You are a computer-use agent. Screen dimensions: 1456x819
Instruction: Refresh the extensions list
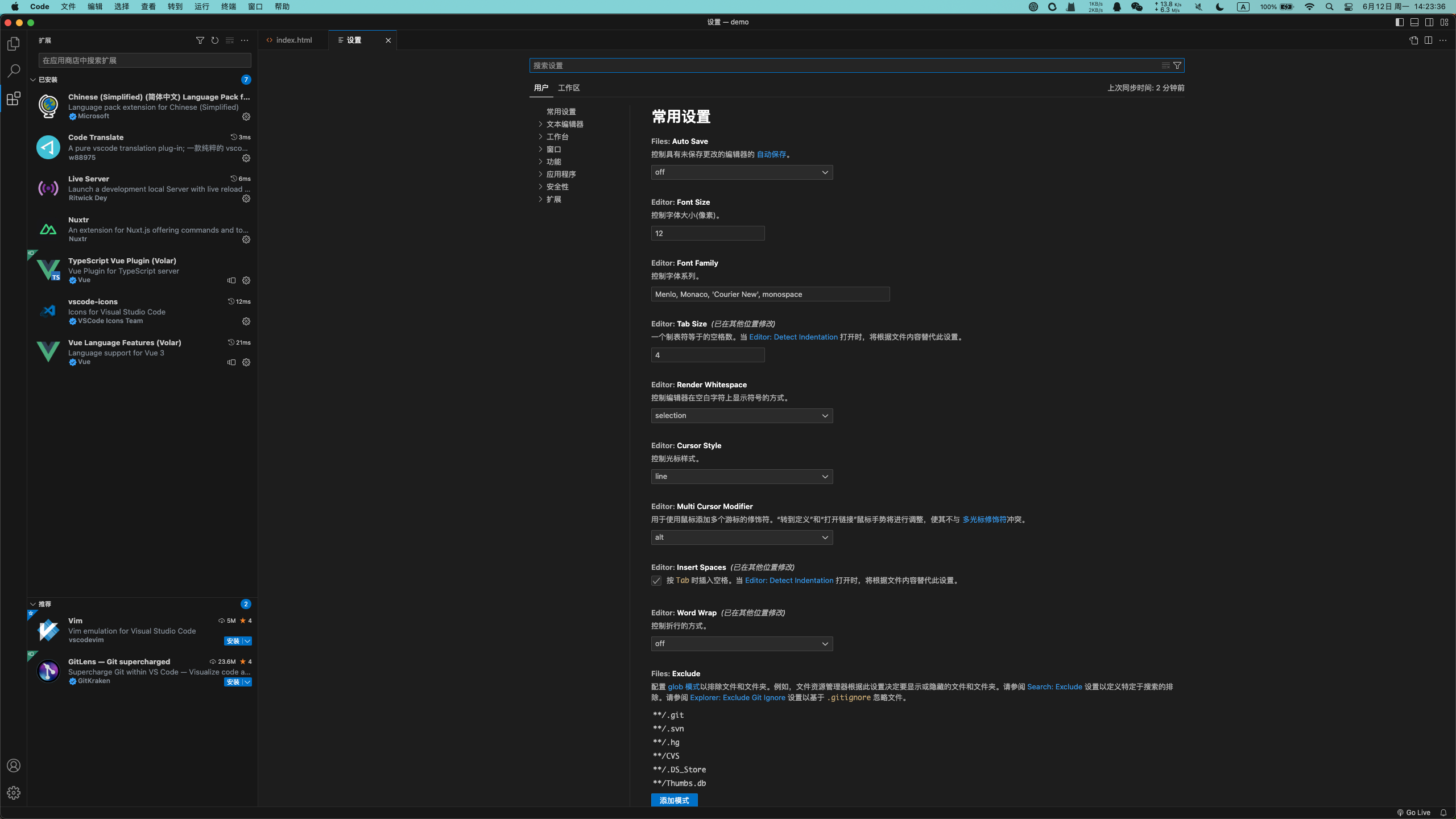[215, 40]
